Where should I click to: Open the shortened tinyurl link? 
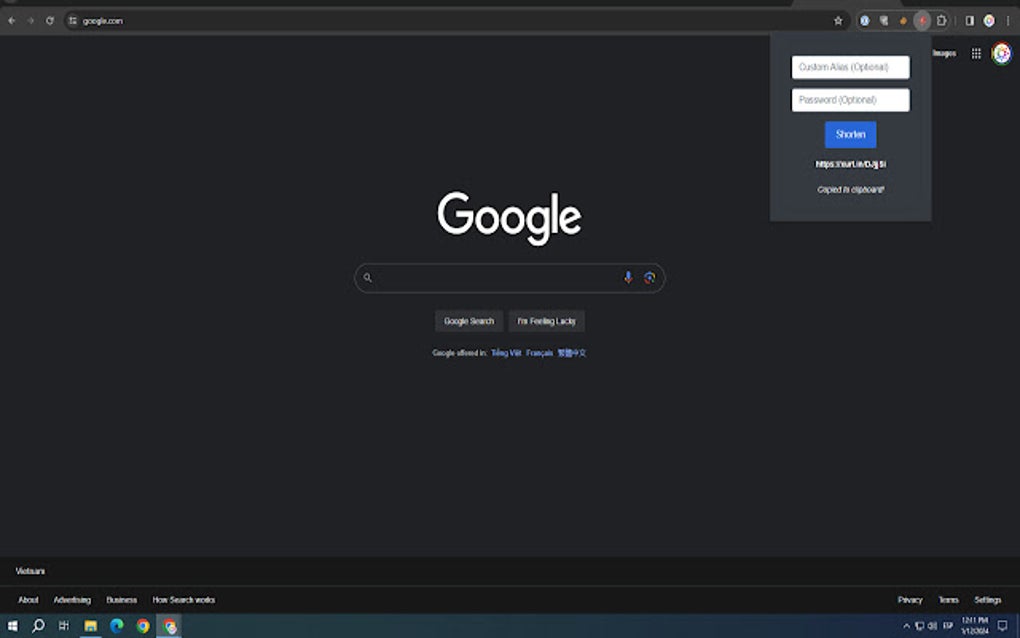tap(849, 163)
